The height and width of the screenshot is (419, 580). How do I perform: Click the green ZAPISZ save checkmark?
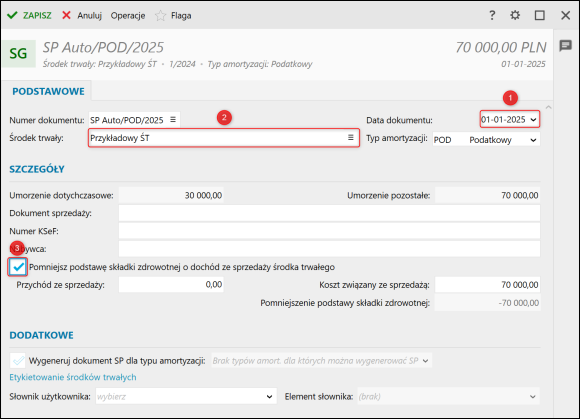pos(13,15)
